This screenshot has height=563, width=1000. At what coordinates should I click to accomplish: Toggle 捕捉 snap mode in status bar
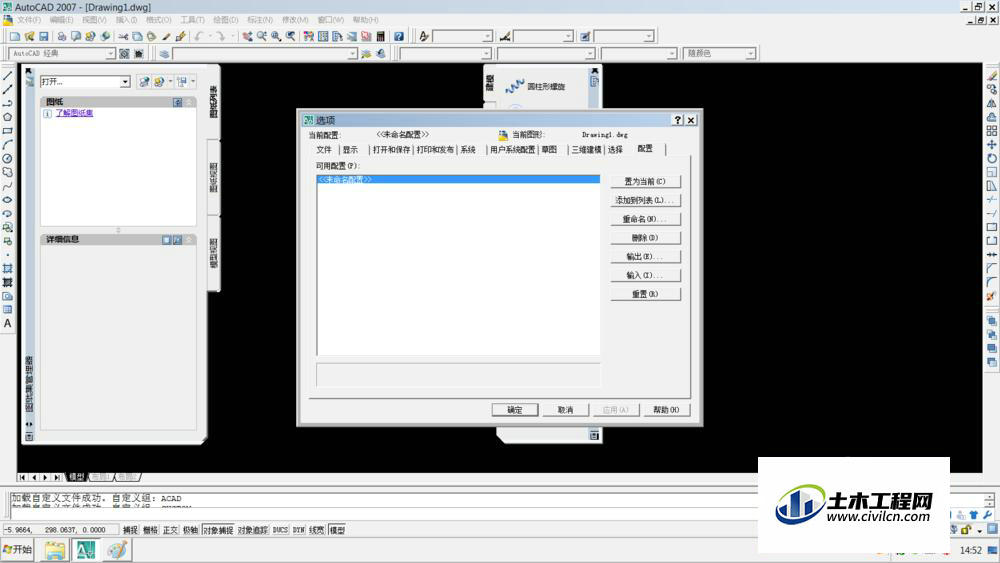130,530
